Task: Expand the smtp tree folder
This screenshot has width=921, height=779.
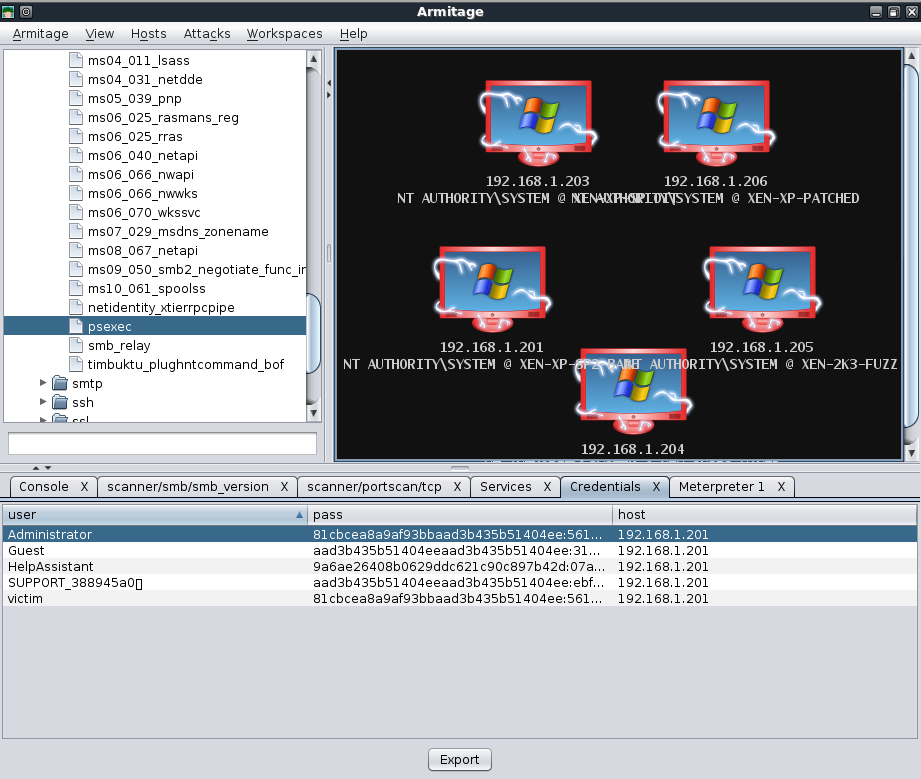Action: (43, 383)
